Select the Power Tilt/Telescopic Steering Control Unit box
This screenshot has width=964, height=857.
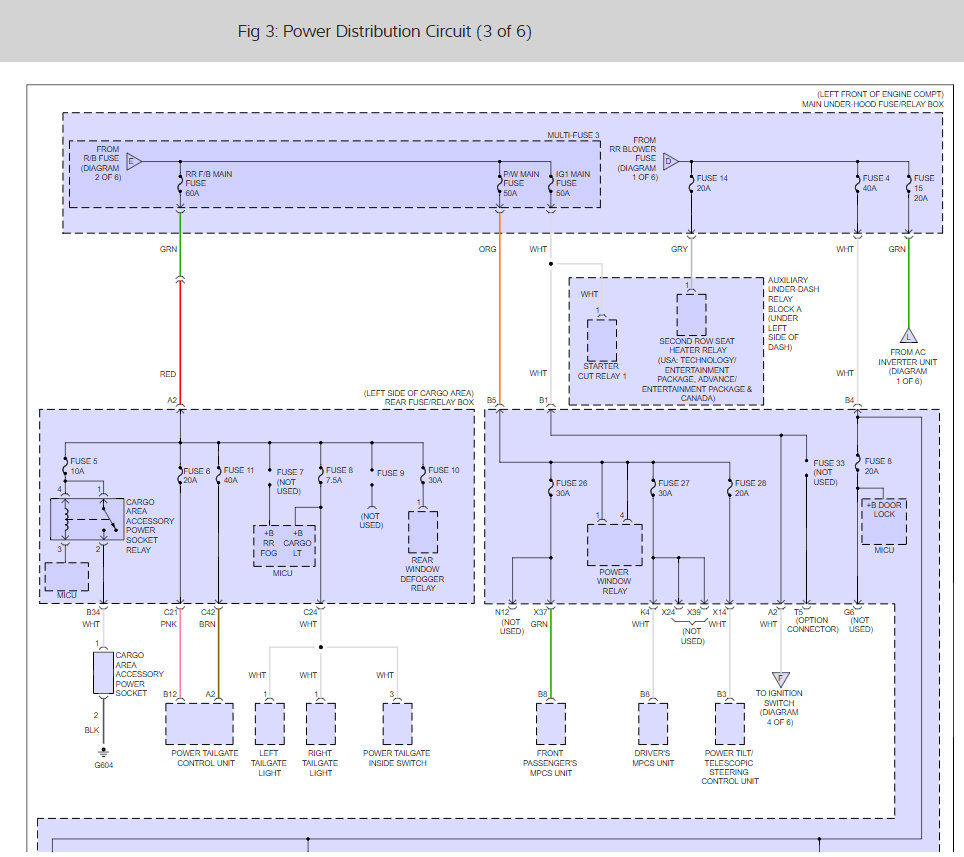(730, 724)
